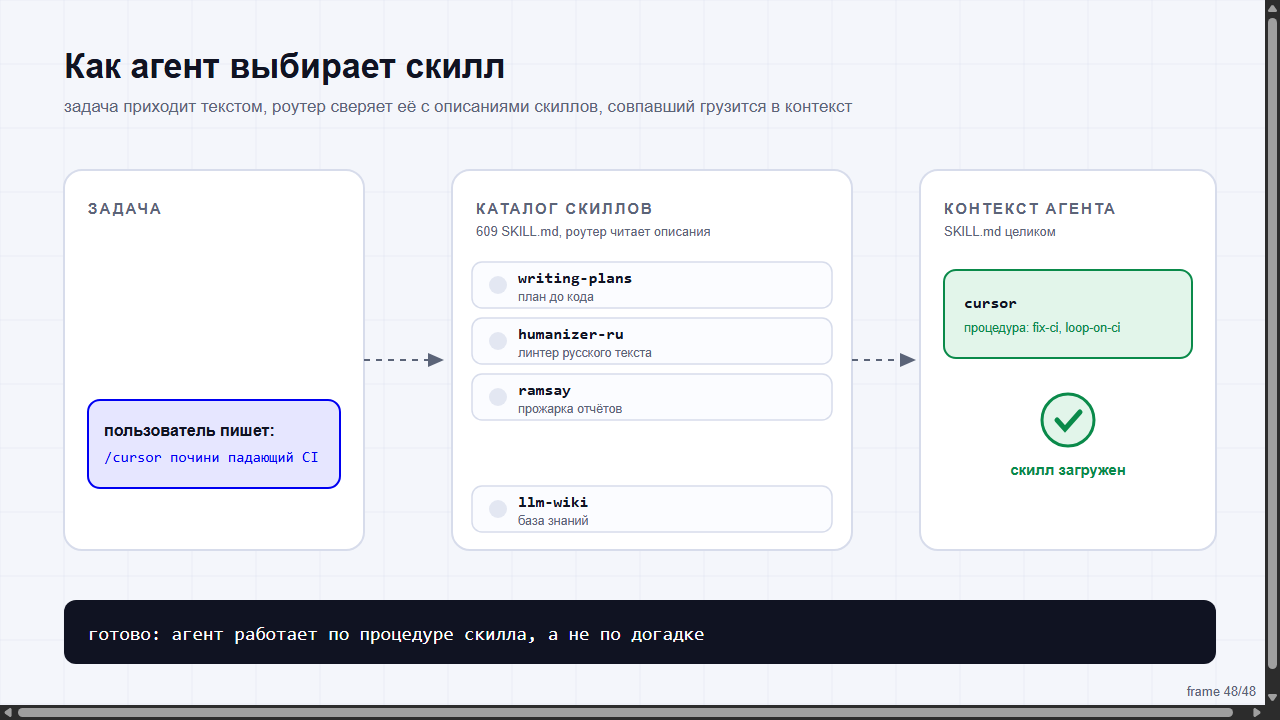Click the 'база знаний' description
The height and width of the screenshot is (720, 1280).
pyautogui.click(x=553, y=521)
